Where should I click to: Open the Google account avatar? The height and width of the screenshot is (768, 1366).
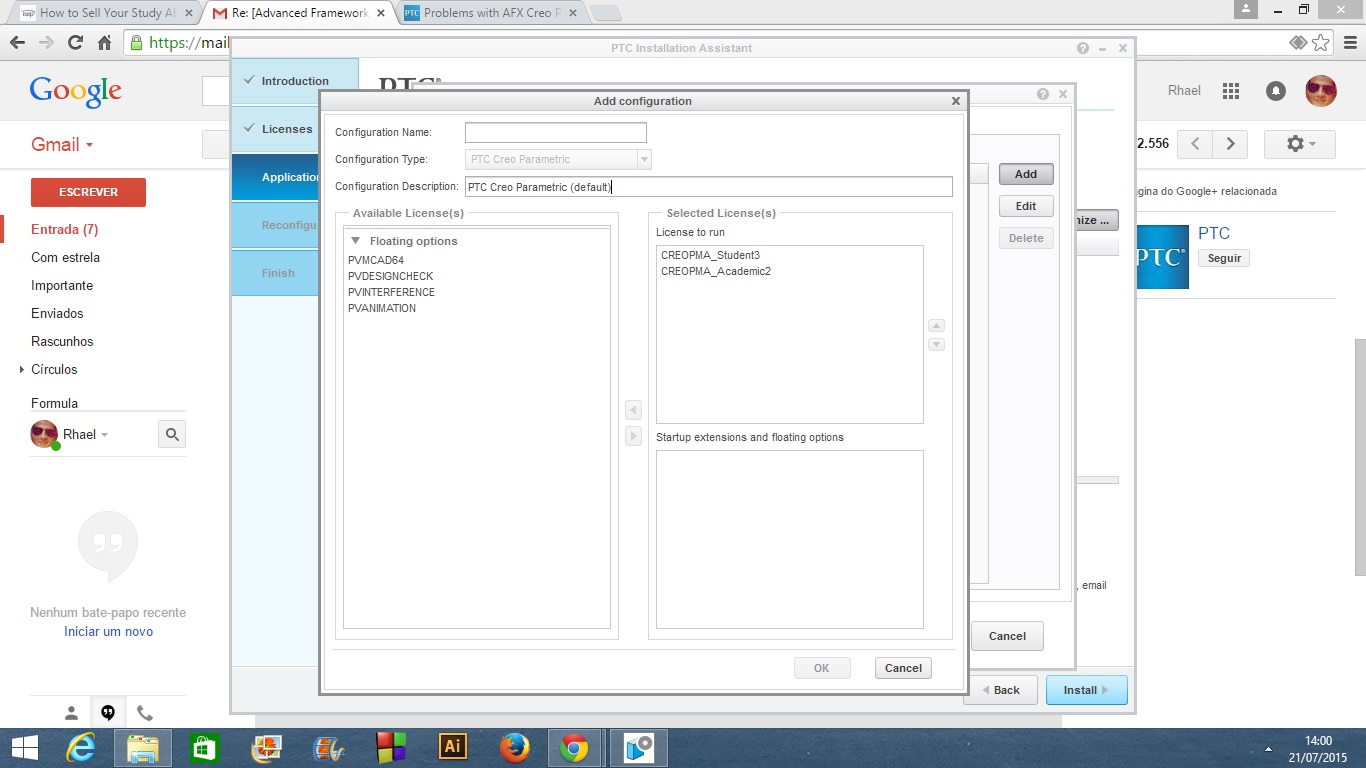pos(1321,91)
